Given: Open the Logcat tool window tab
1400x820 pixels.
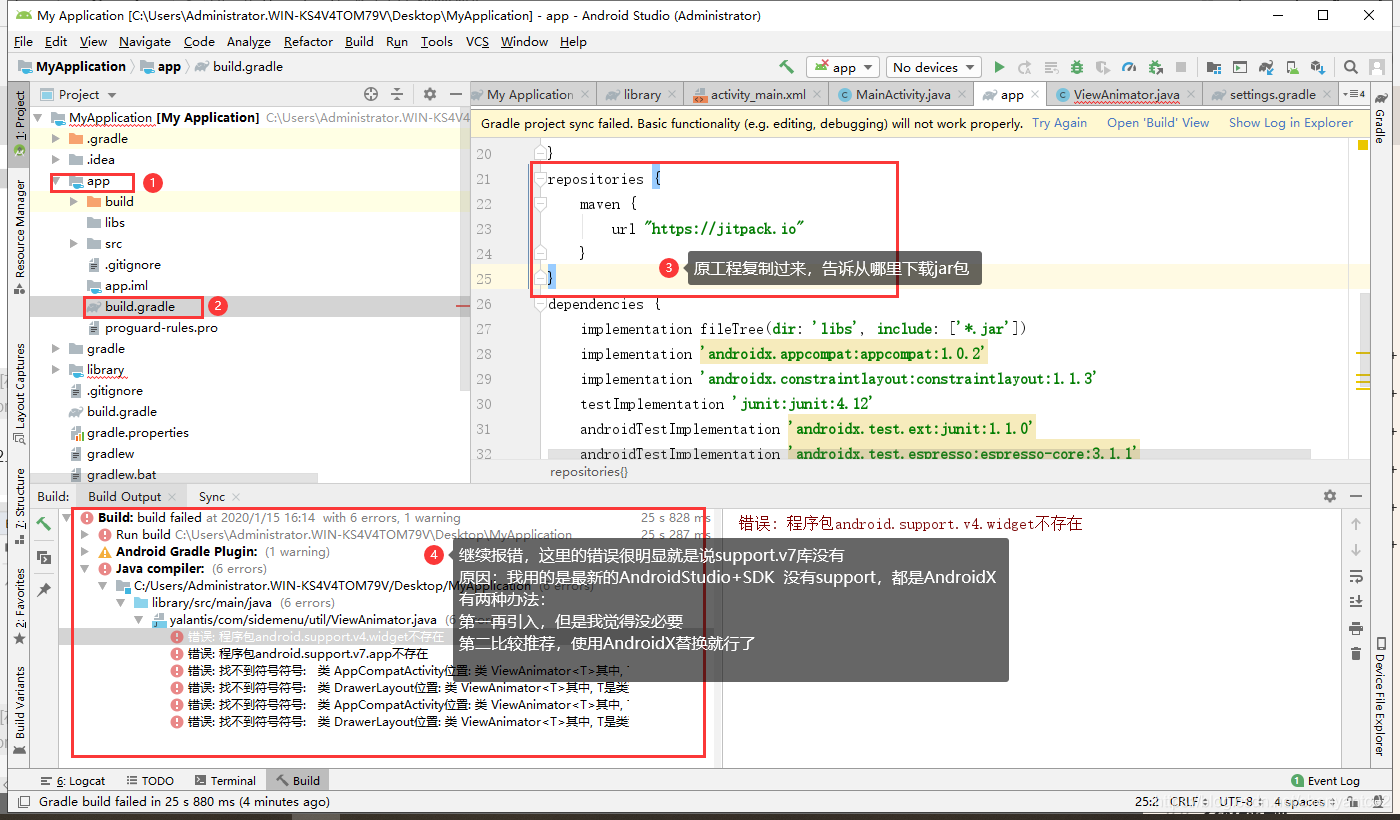Looking at the screenshot, I should (x=73, y=780).
